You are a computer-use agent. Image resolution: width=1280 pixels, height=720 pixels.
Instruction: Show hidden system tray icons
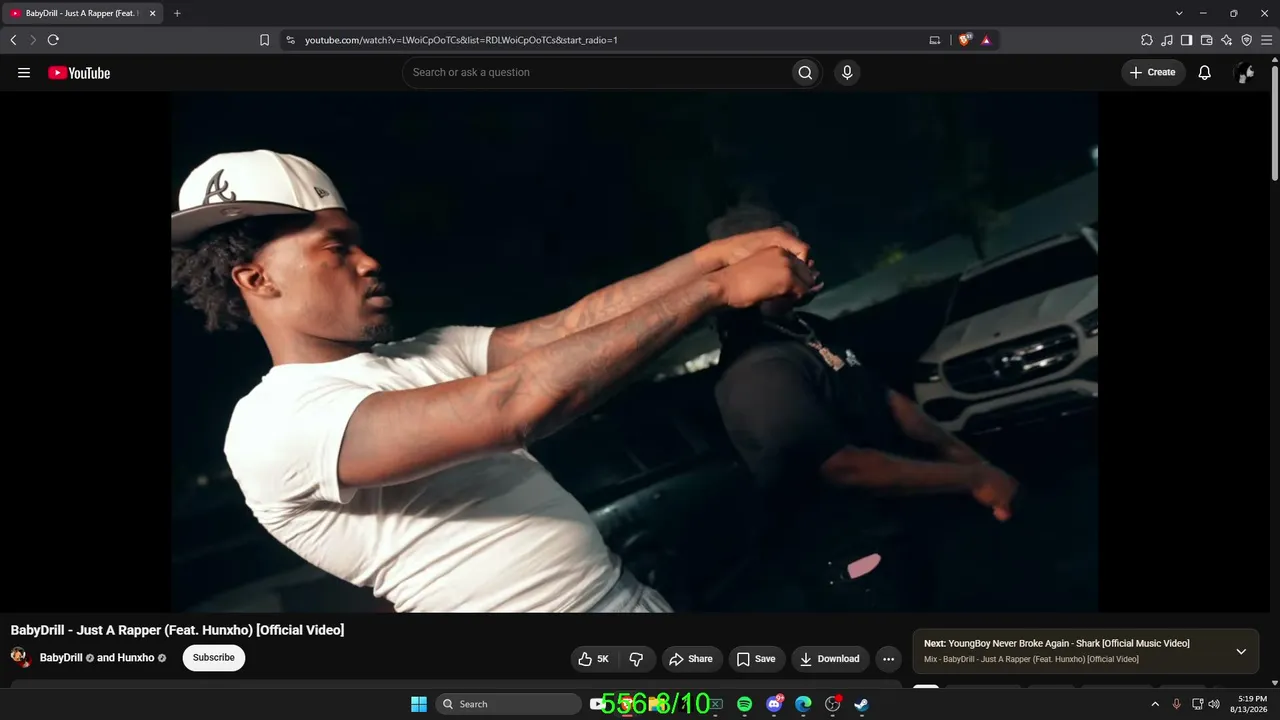[x=1155, y=704]
